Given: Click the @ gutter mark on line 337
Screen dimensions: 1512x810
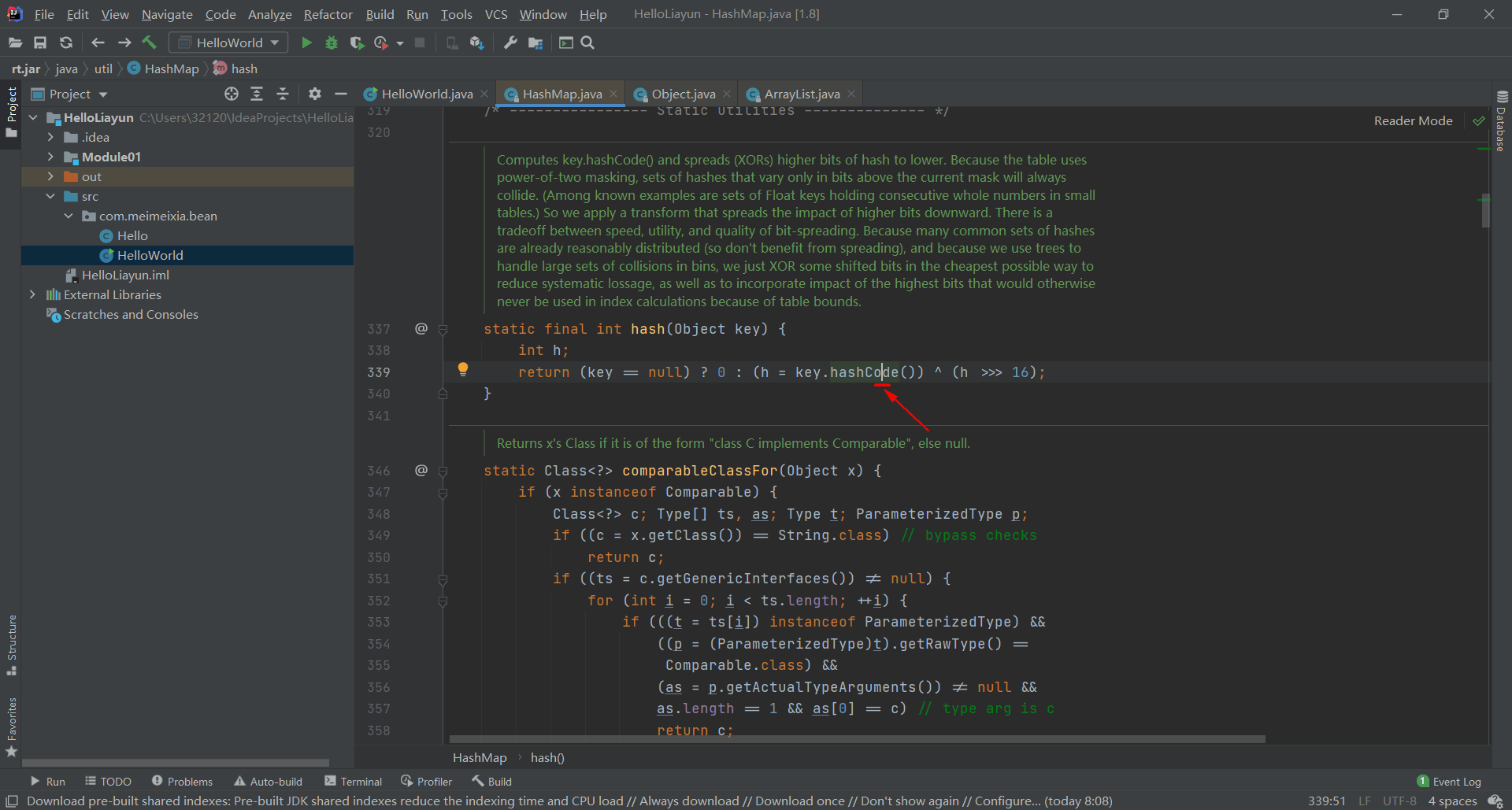Looking at the screenshot, I should [421, 328].
